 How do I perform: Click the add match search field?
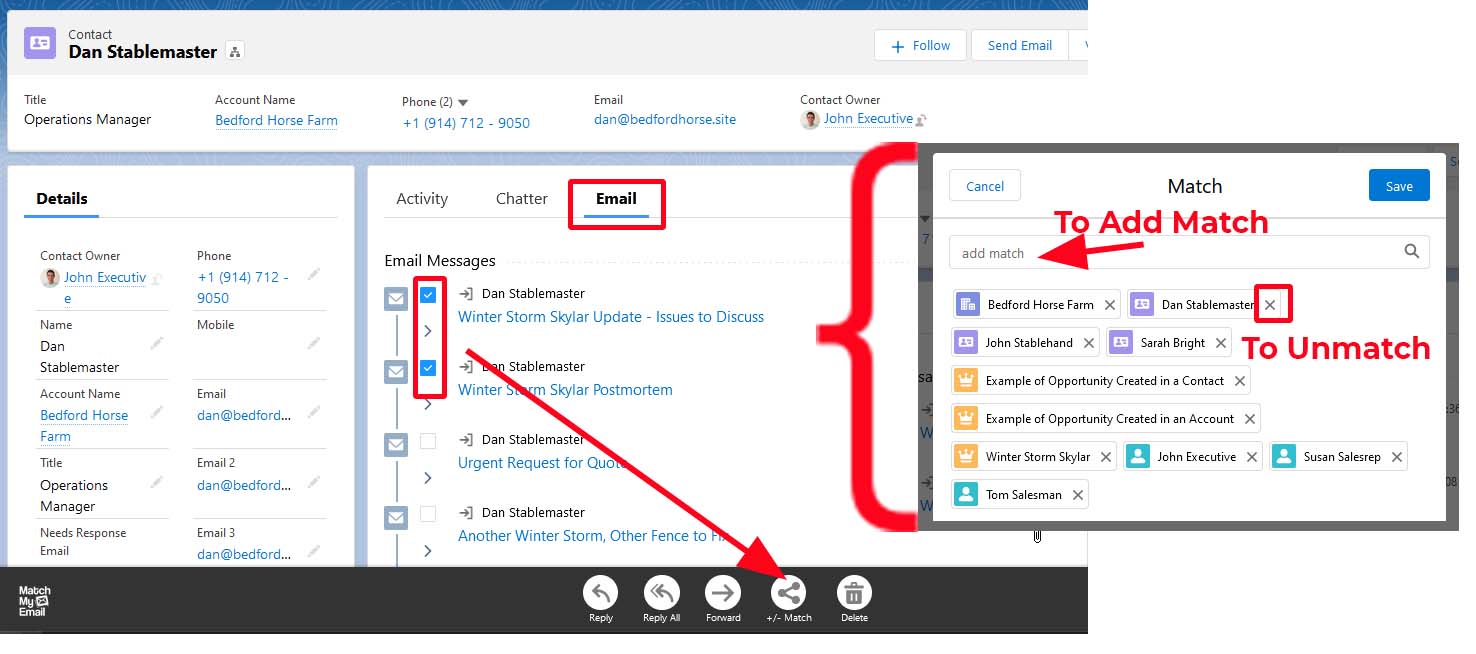coord(1175,253)
